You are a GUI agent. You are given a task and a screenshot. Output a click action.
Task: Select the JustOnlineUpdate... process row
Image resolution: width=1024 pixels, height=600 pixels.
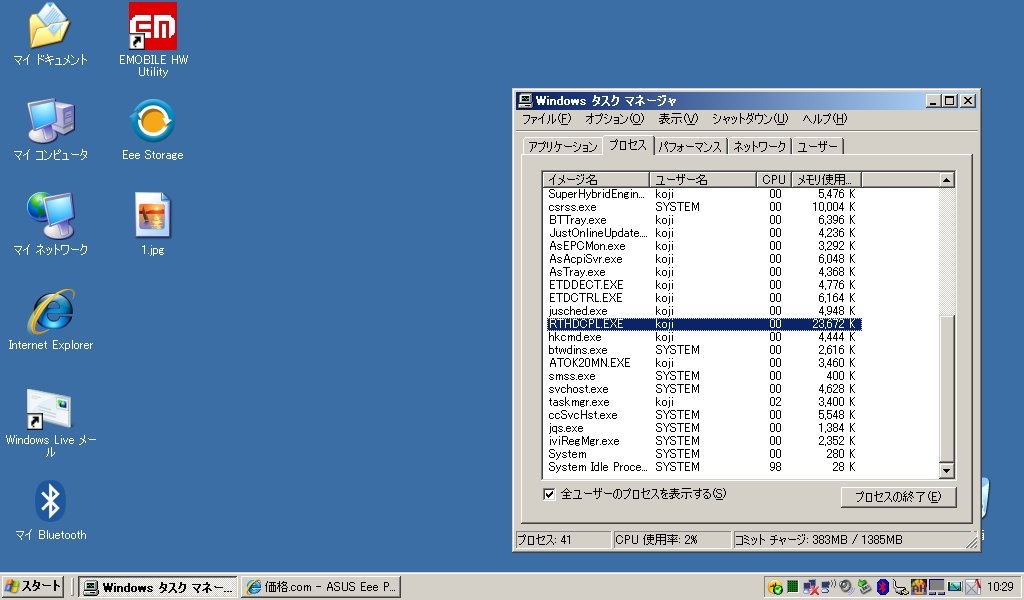click(x=702, y=233)
